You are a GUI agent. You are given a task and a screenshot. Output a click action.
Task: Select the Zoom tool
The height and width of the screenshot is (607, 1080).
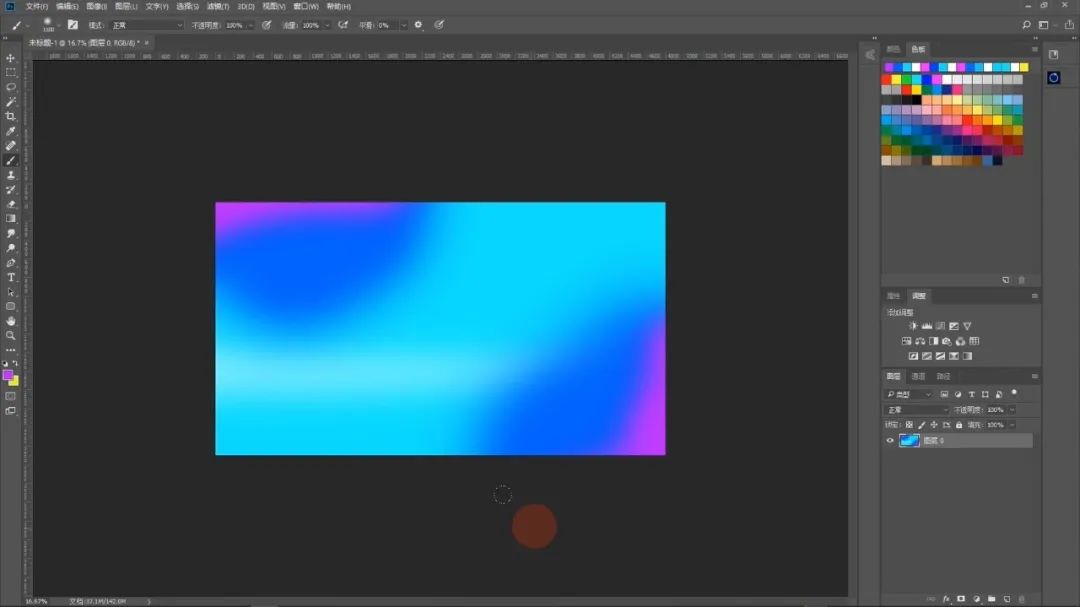(x=10, y=336)
